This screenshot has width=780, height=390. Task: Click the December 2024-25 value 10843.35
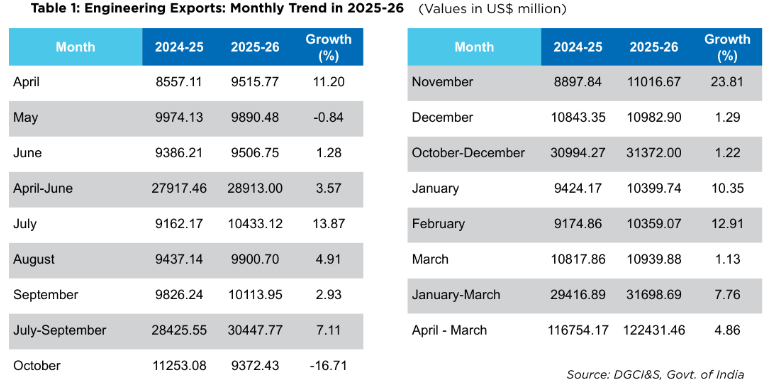[x=578, y=118]
